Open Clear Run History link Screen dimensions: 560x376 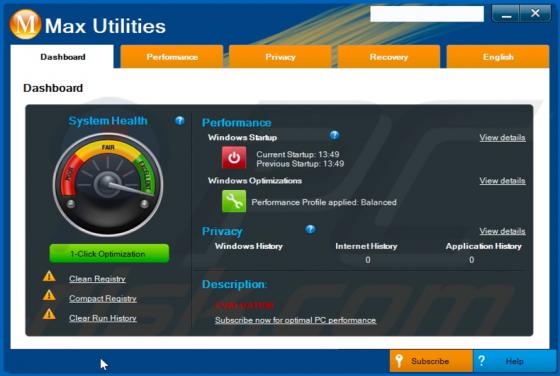(103, 318)
